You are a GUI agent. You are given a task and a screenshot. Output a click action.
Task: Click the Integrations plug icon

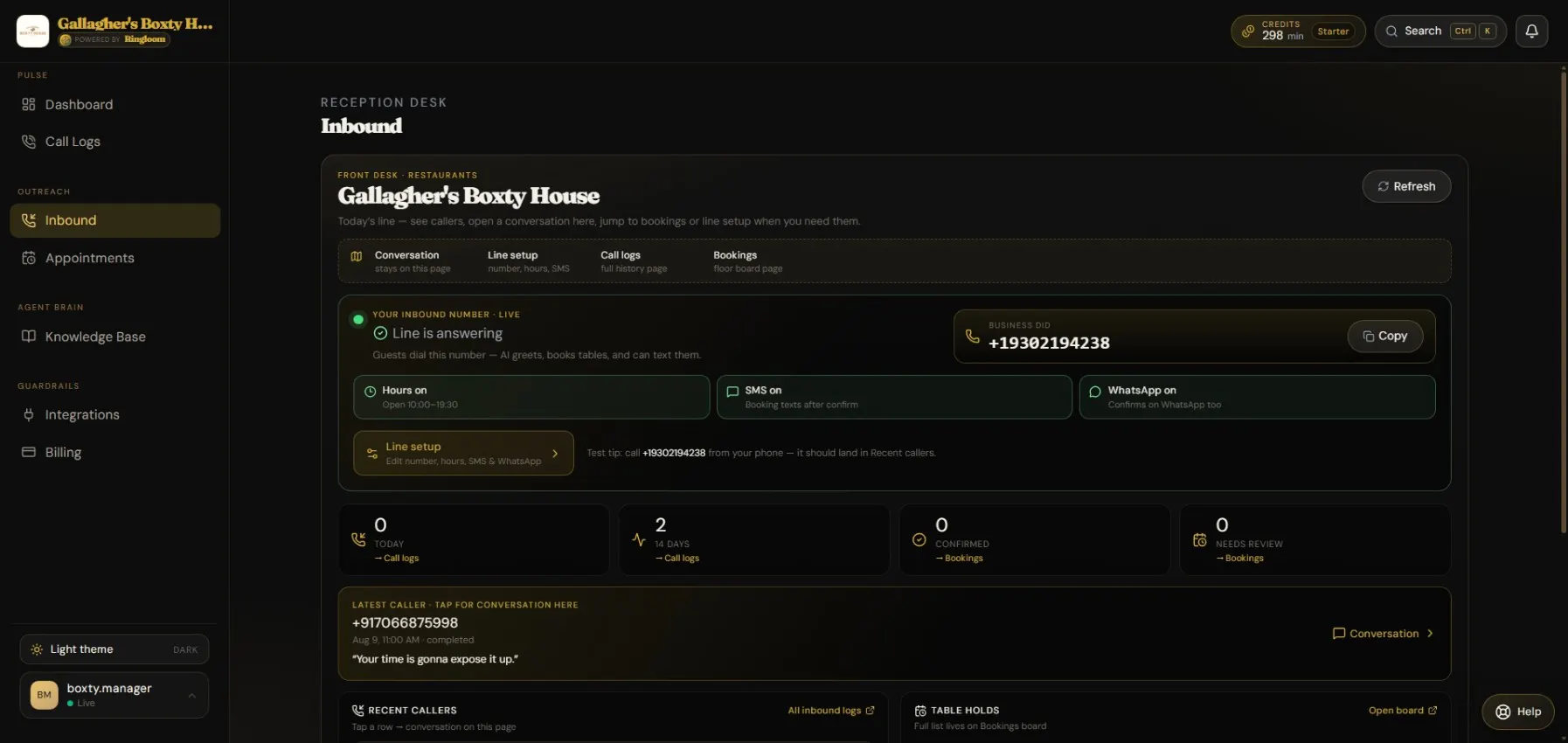(x=29, y=414)
